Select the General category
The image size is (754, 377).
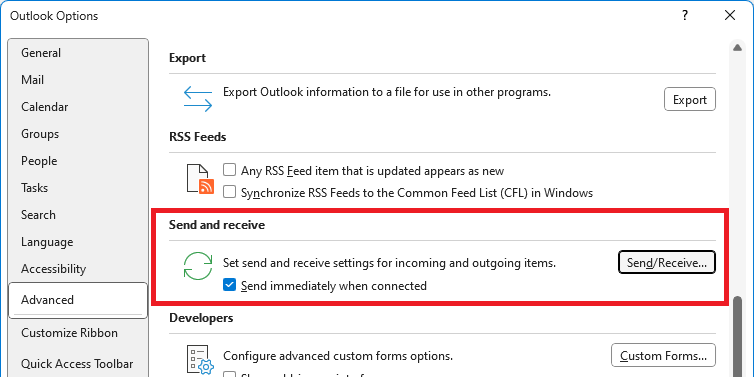tap(78, 53)
